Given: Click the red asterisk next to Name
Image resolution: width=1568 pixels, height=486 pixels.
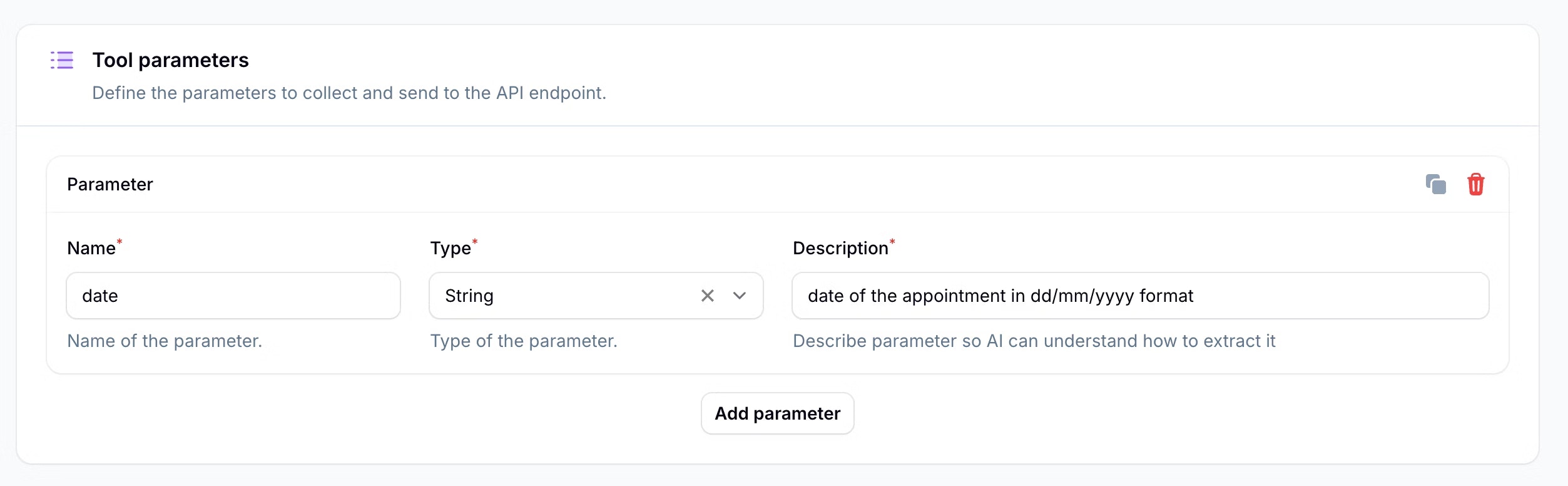Looking at the screenshot, I should point(120,242).
